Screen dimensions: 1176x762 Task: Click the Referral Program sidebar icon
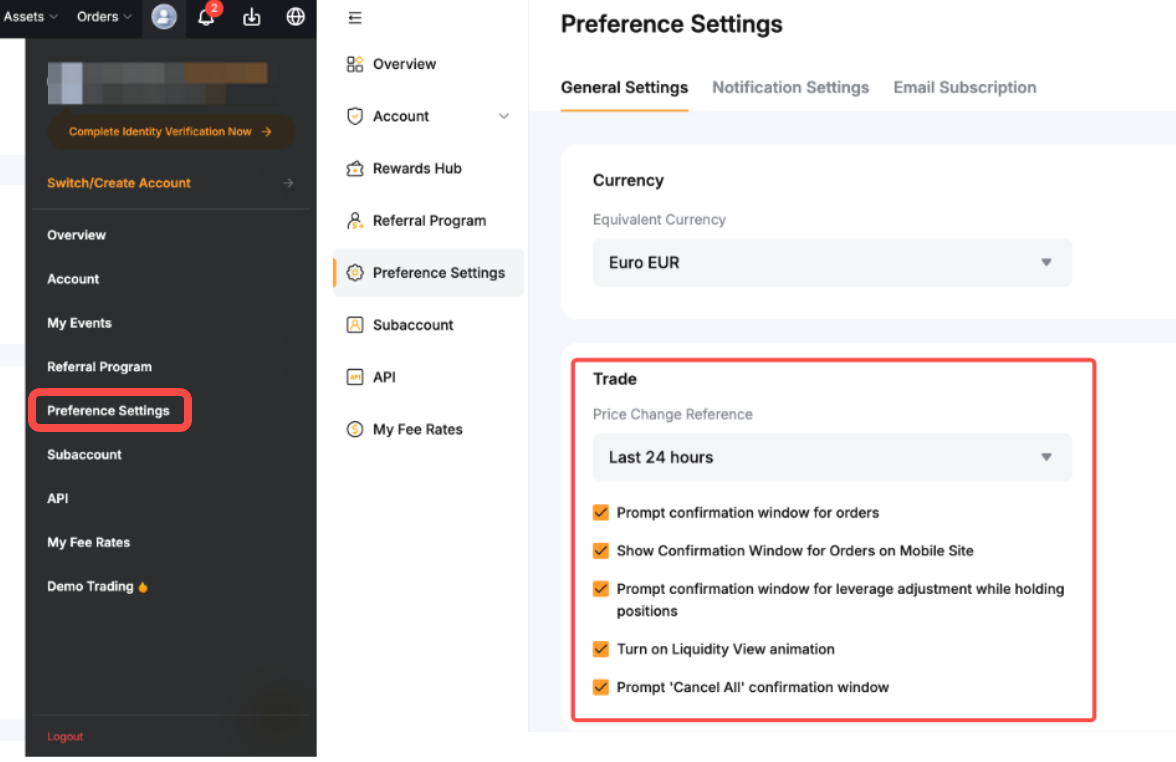(355, 221)
